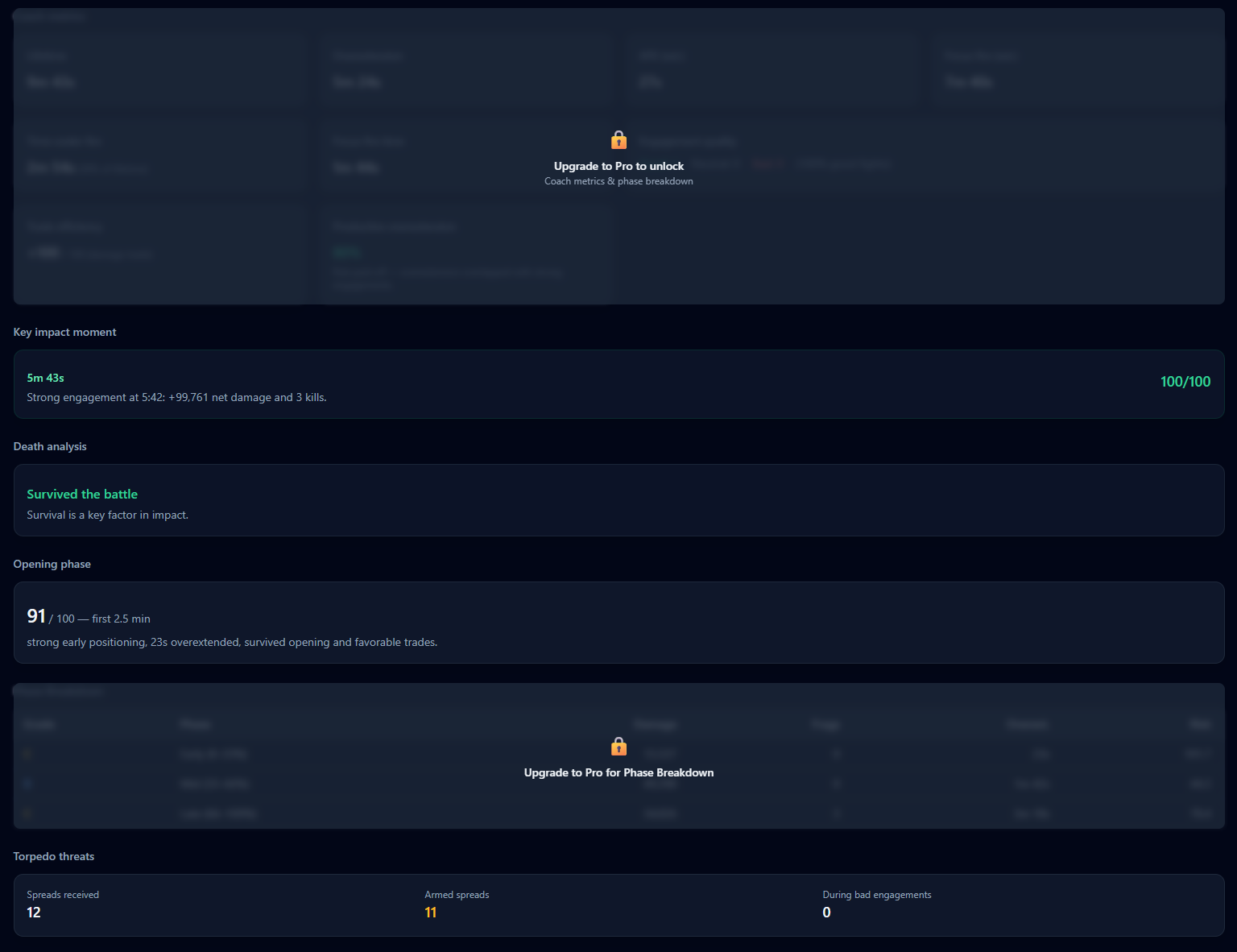Select the 5m 43s timestamp
Viewport: 1237px width, 952px height.
coord(45,378)
